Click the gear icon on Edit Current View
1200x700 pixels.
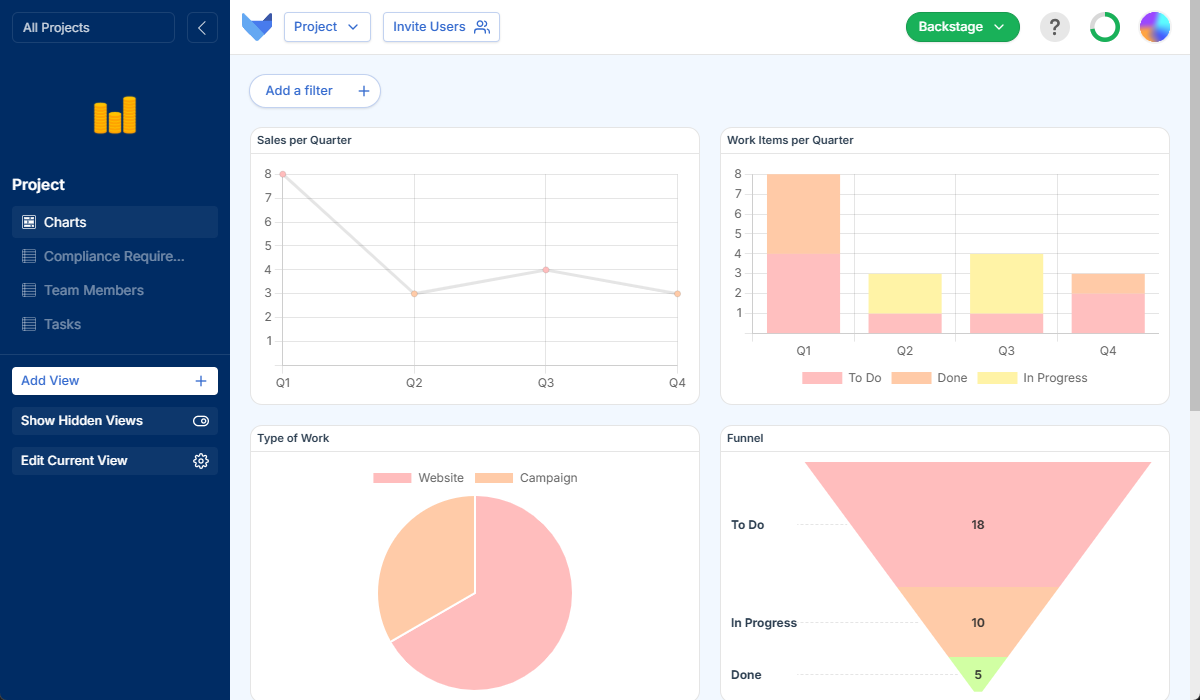[x=201, y=461]
